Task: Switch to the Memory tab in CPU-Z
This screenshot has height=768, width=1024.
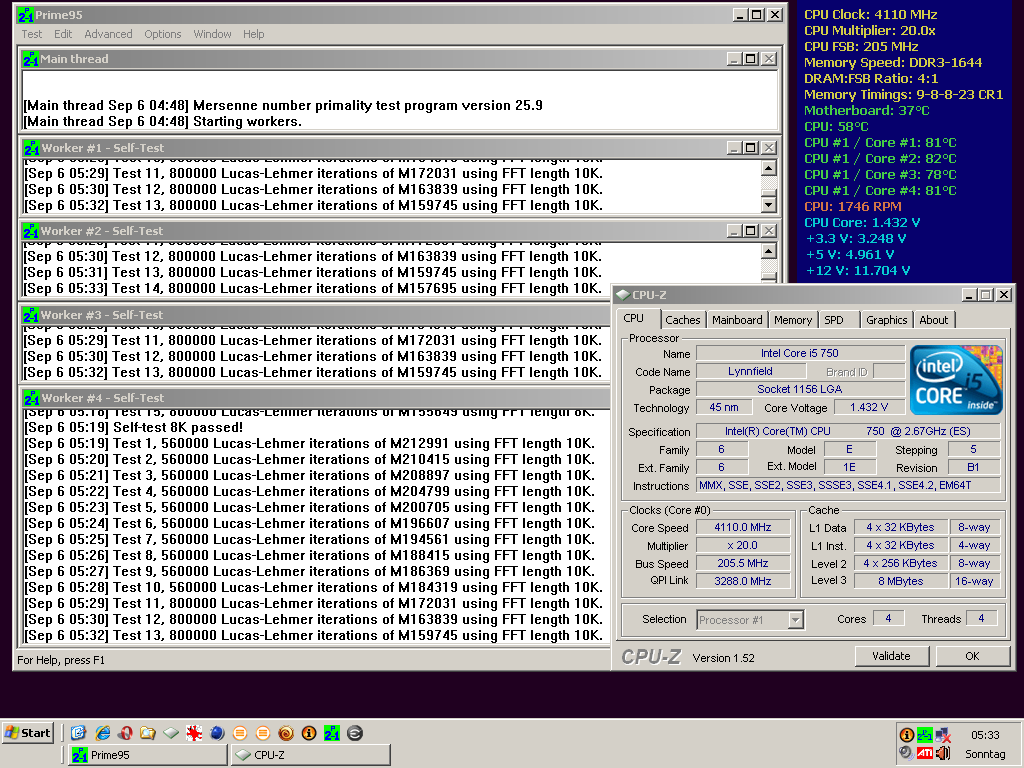Action: pos(793,320)
